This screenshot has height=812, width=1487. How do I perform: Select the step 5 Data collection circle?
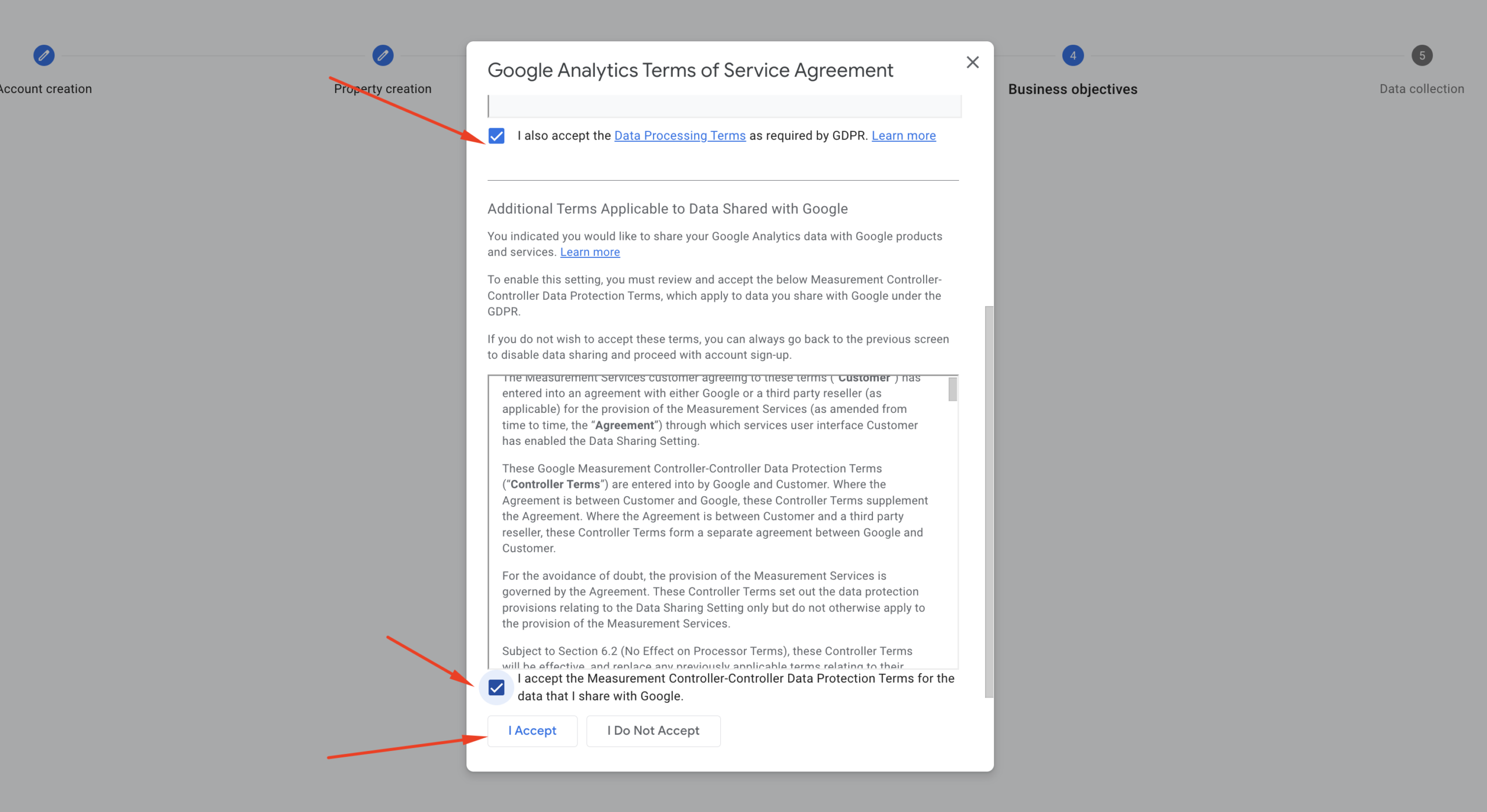(x=1422, y=56)
